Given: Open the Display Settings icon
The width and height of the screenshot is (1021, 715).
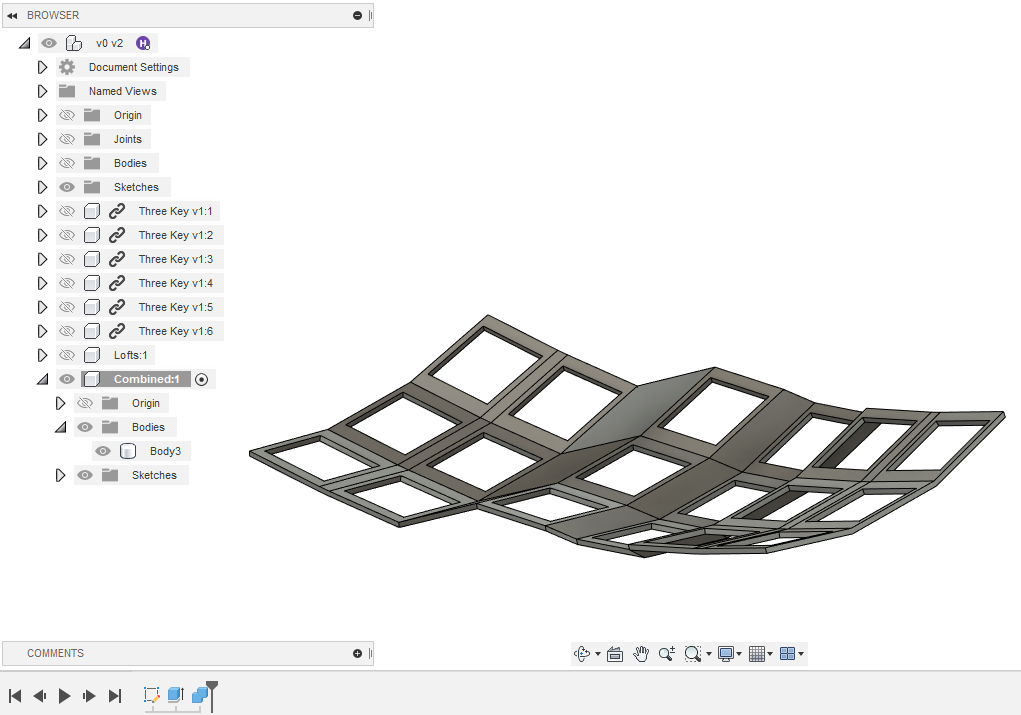Looking at the screenshot, I should click(725, 653).
